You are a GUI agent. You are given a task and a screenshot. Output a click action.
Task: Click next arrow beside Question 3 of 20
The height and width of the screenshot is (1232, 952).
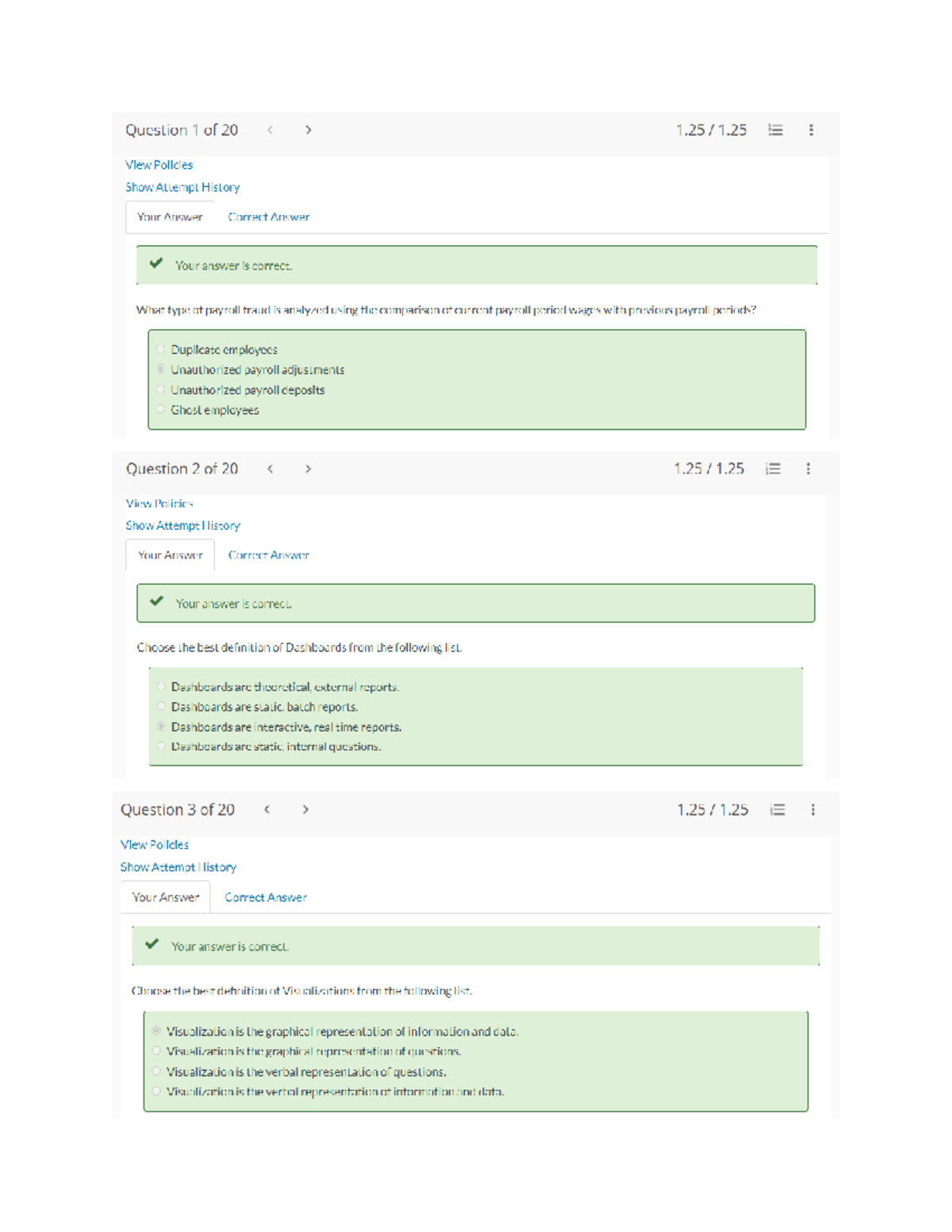click(x=305, y=810)
